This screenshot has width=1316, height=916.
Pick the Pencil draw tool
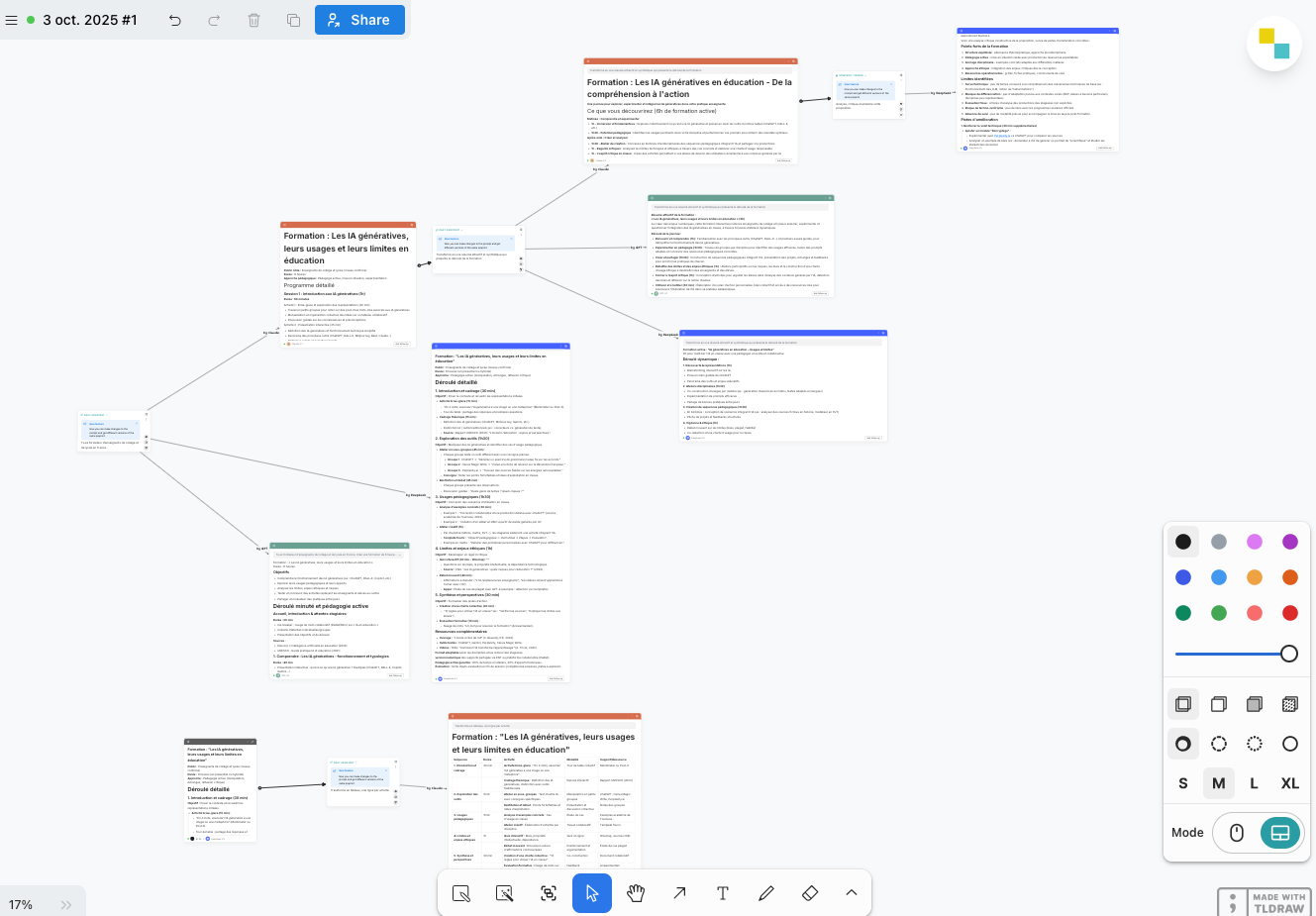click(x=766, y=893)
